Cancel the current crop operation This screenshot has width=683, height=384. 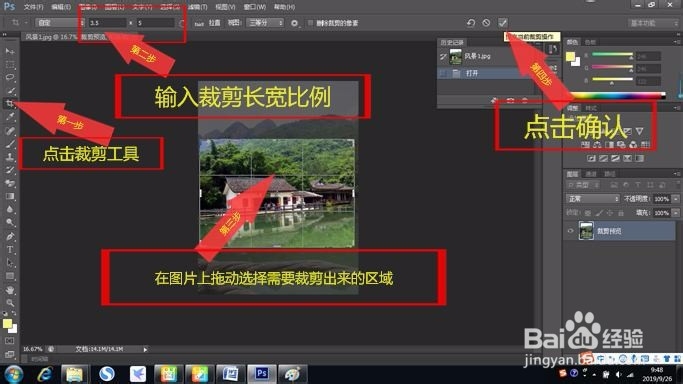pos(486,23)
